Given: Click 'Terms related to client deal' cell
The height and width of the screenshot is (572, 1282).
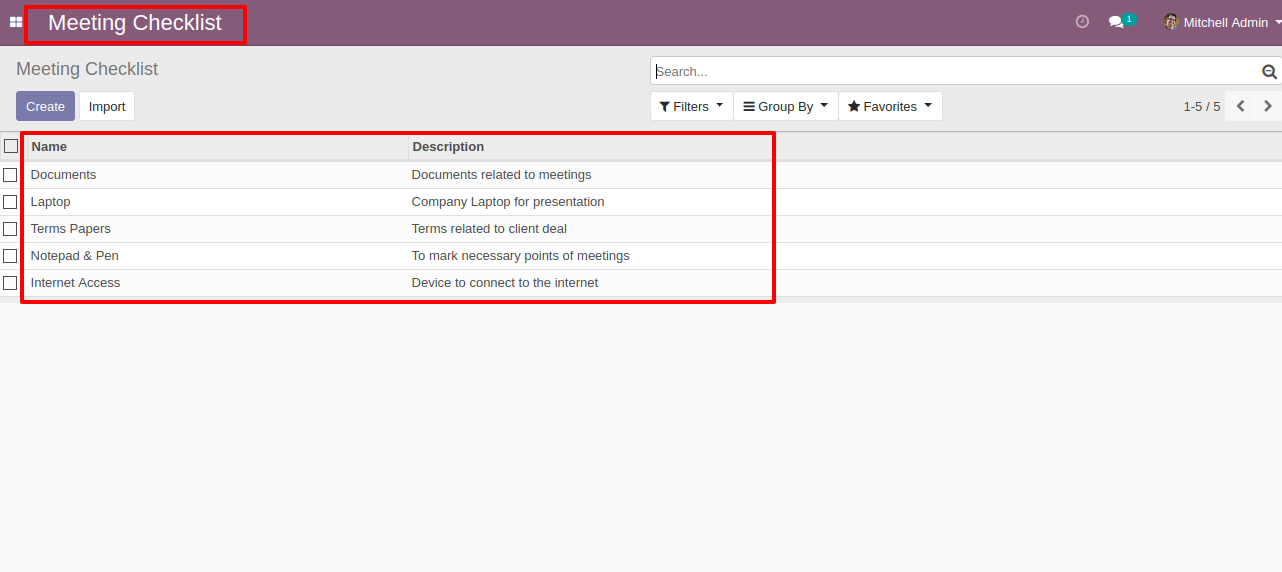Looking at the screenshot, I should (489, 229).
